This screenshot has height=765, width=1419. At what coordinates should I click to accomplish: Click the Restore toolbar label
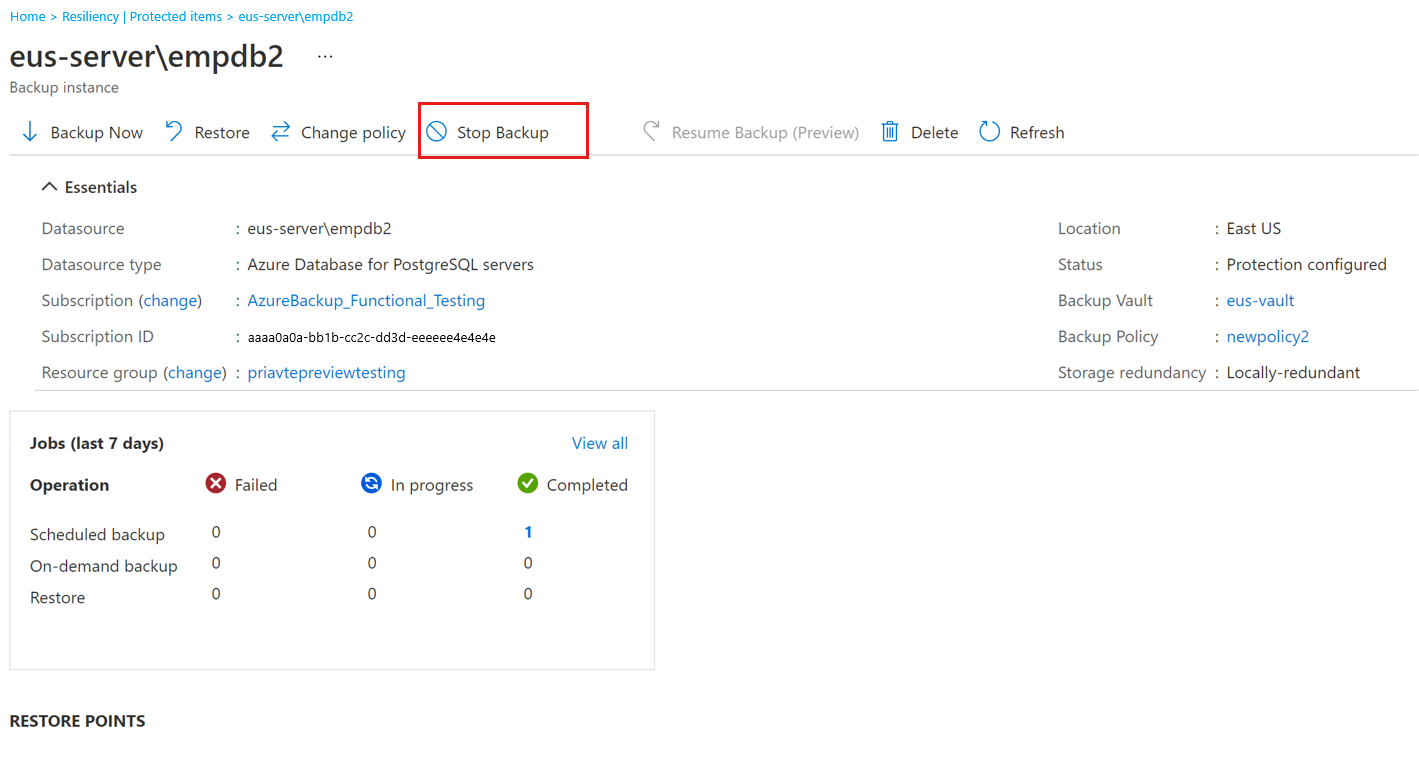(222, 133)
